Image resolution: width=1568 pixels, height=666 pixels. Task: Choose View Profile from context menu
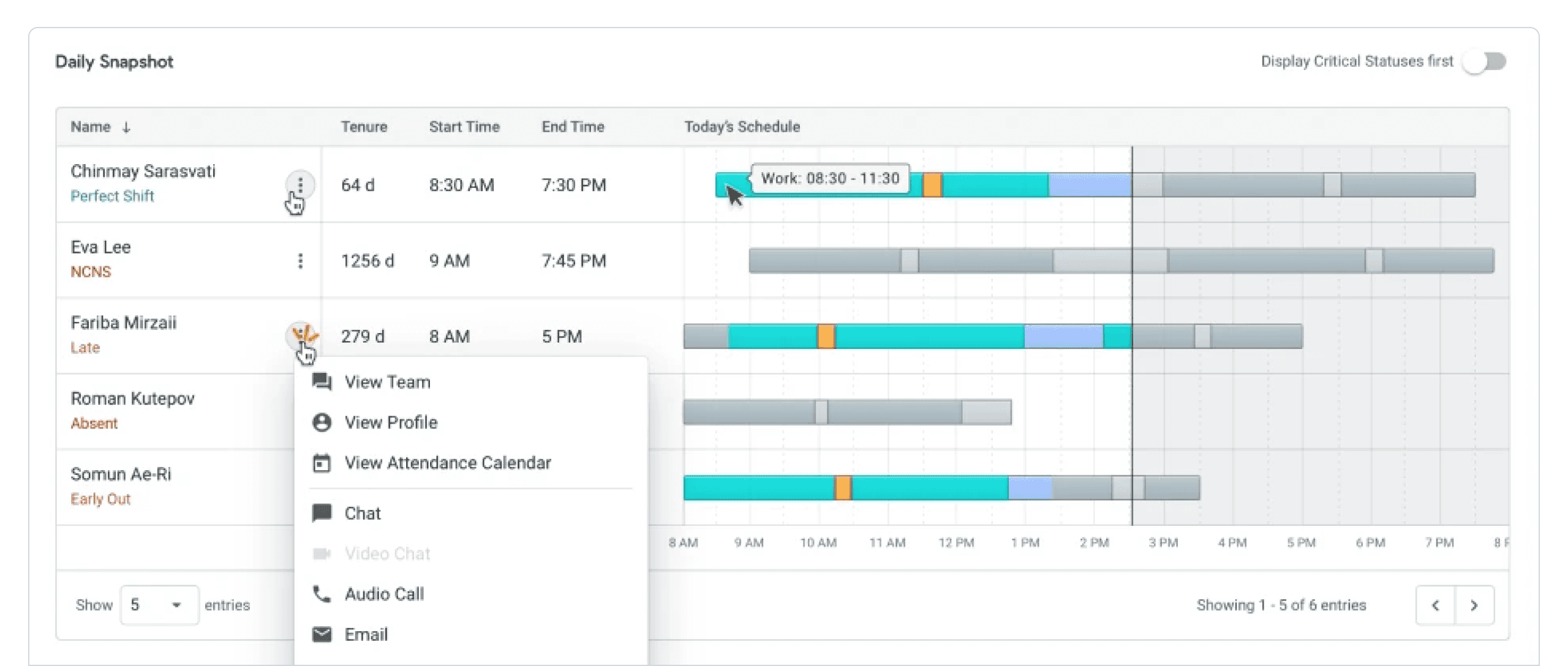[x=391, y=422]
